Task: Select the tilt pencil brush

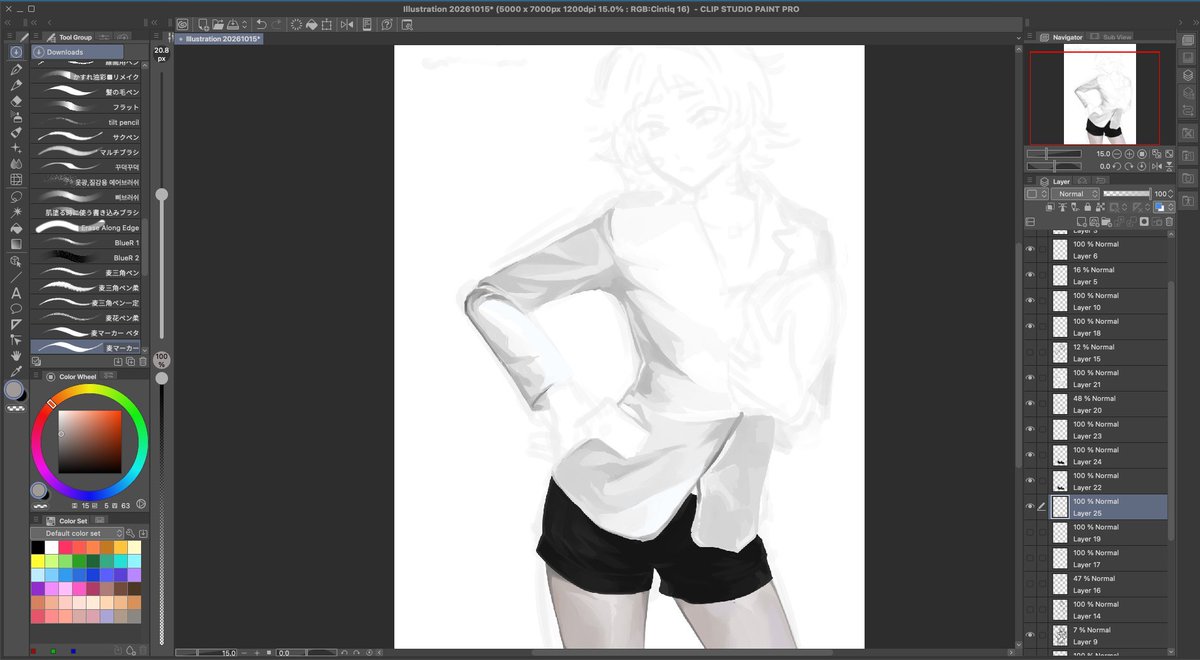Action: pos(85,122)
